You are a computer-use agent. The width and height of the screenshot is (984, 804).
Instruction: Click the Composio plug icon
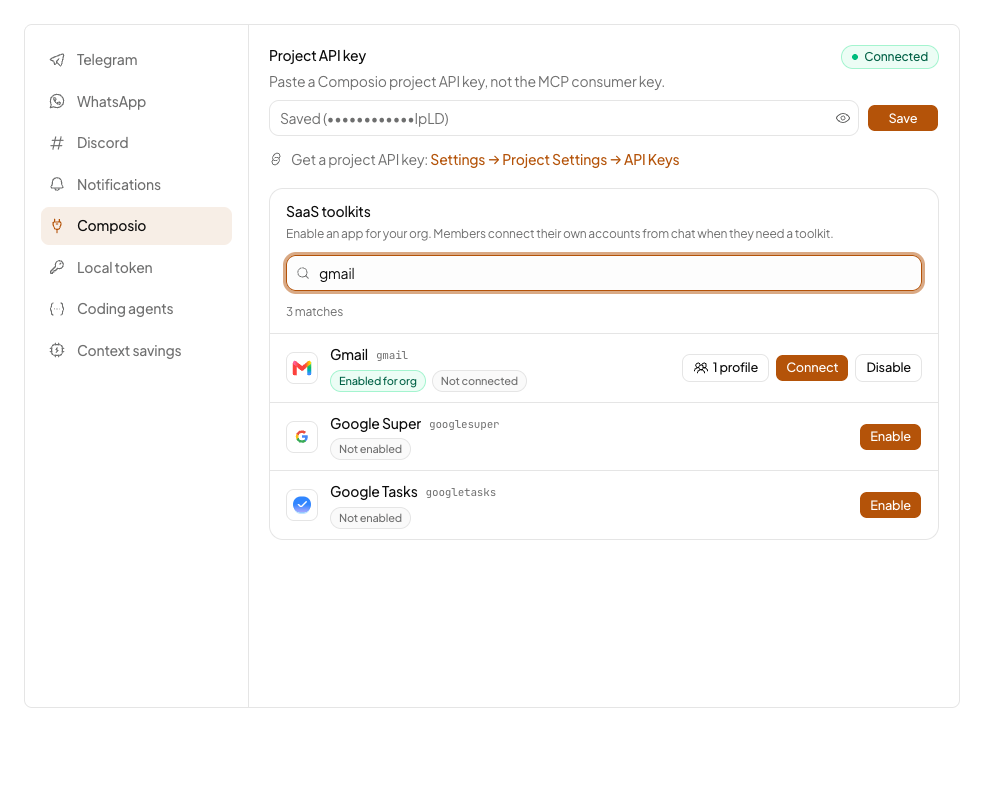57,226
